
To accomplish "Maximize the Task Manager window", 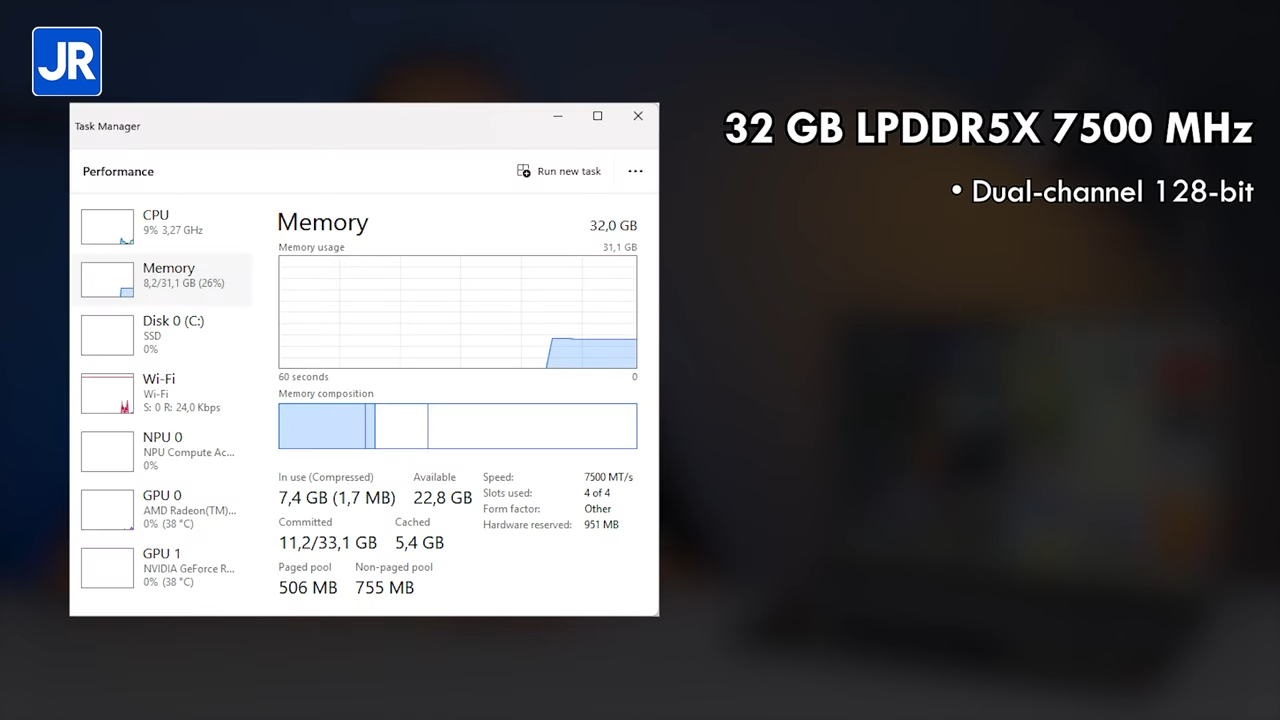I will pyautogui.click(x=597, y=116).
